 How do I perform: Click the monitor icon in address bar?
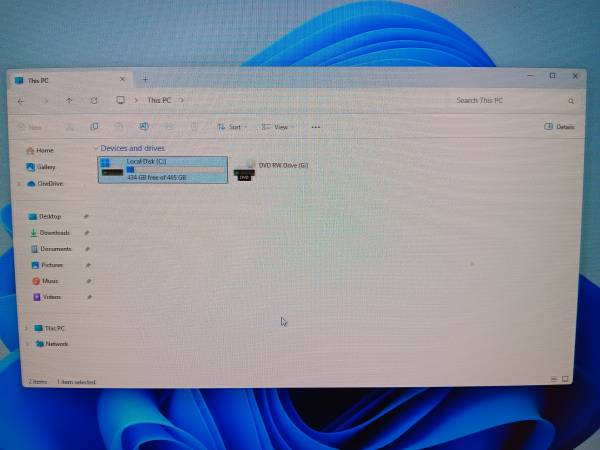pos(120,100)
